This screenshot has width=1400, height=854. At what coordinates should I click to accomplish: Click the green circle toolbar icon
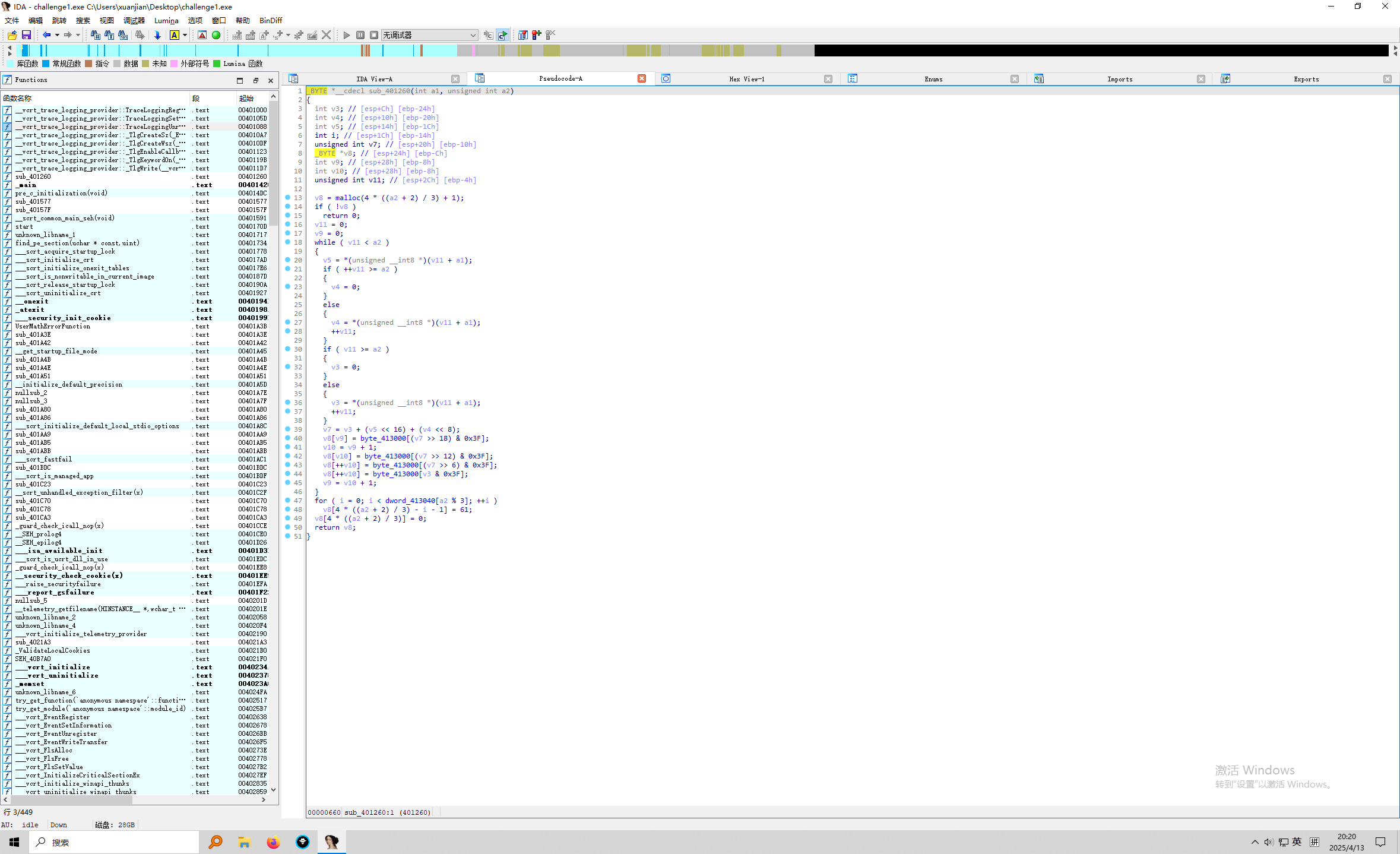tap(216, 35)
